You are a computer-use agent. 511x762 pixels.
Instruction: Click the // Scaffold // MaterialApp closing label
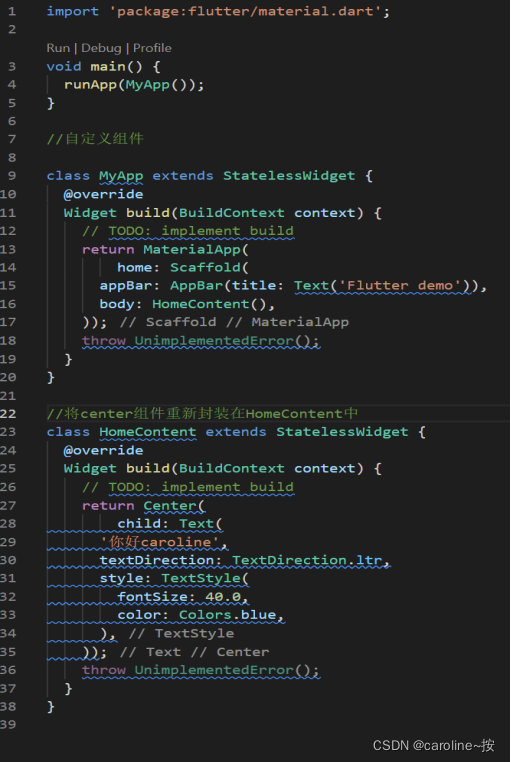tap(234, 322)
